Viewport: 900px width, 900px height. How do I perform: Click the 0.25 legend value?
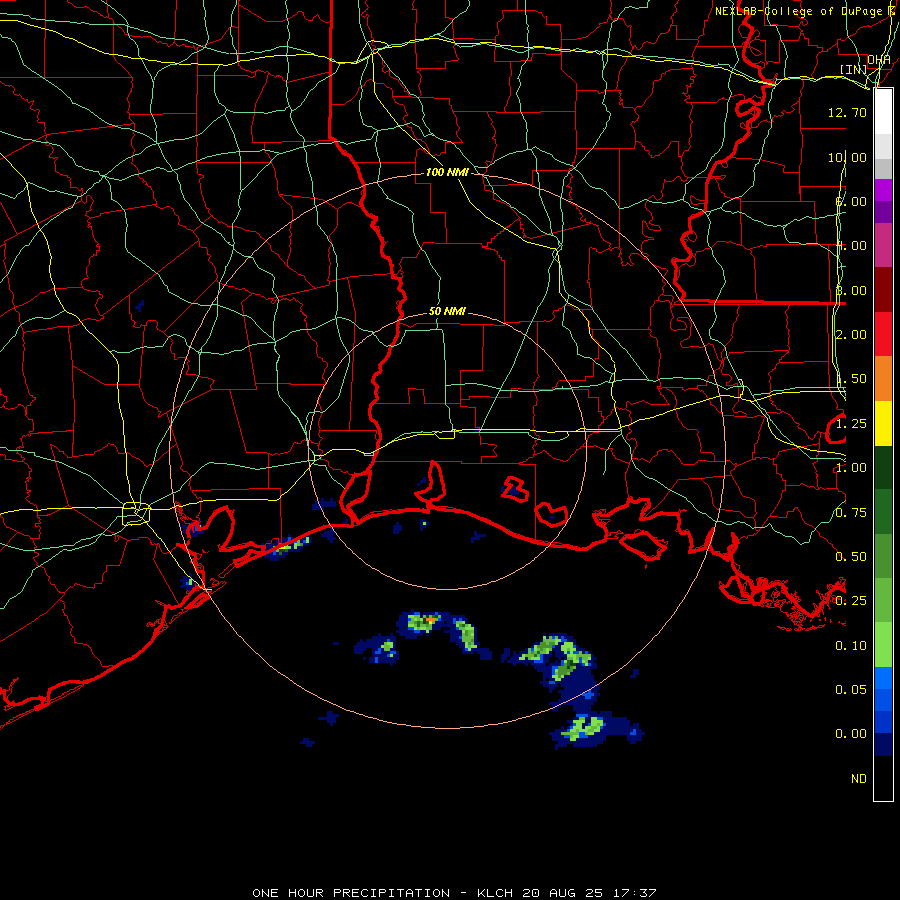[x=851, y=601]
